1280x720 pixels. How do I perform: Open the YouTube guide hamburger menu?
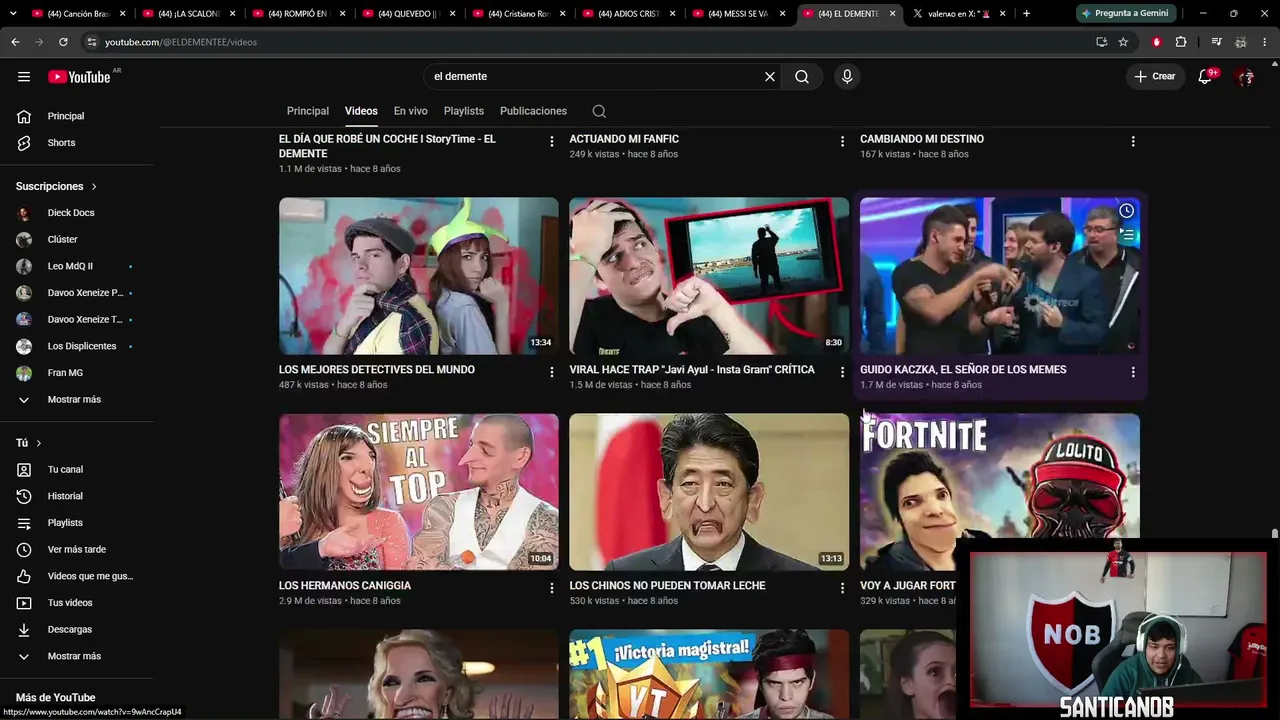tap(24, 77)
